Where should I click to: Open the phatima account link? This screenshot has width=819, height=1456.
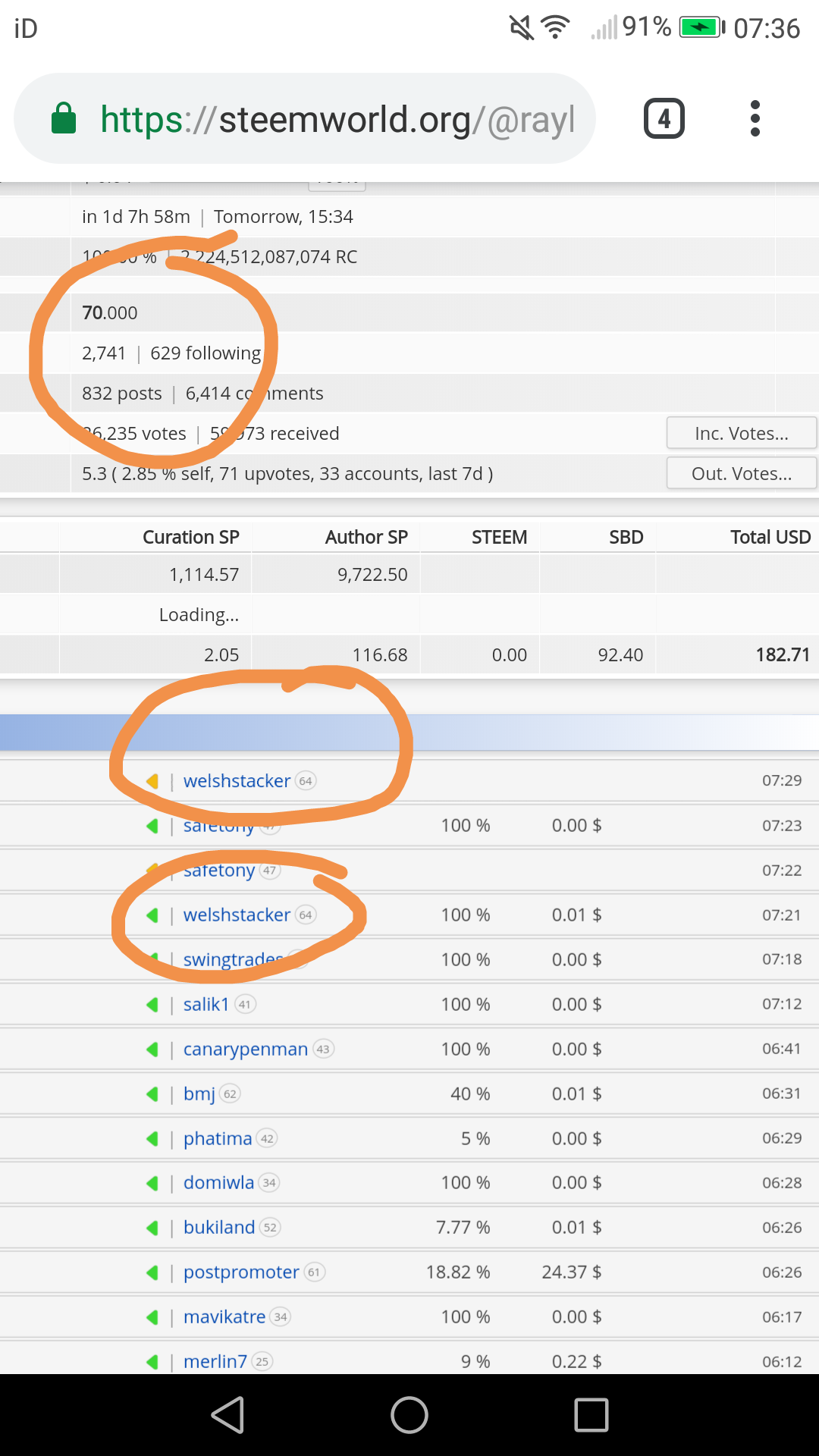[218, 1138]
